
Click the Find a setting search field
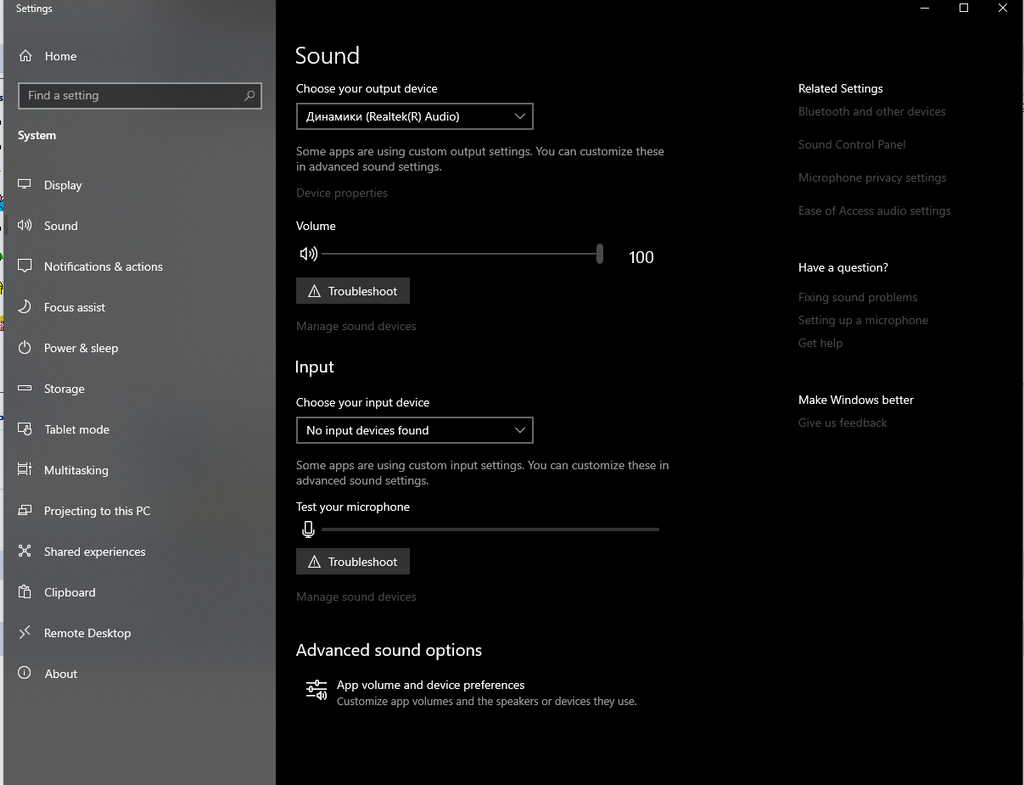130,96
